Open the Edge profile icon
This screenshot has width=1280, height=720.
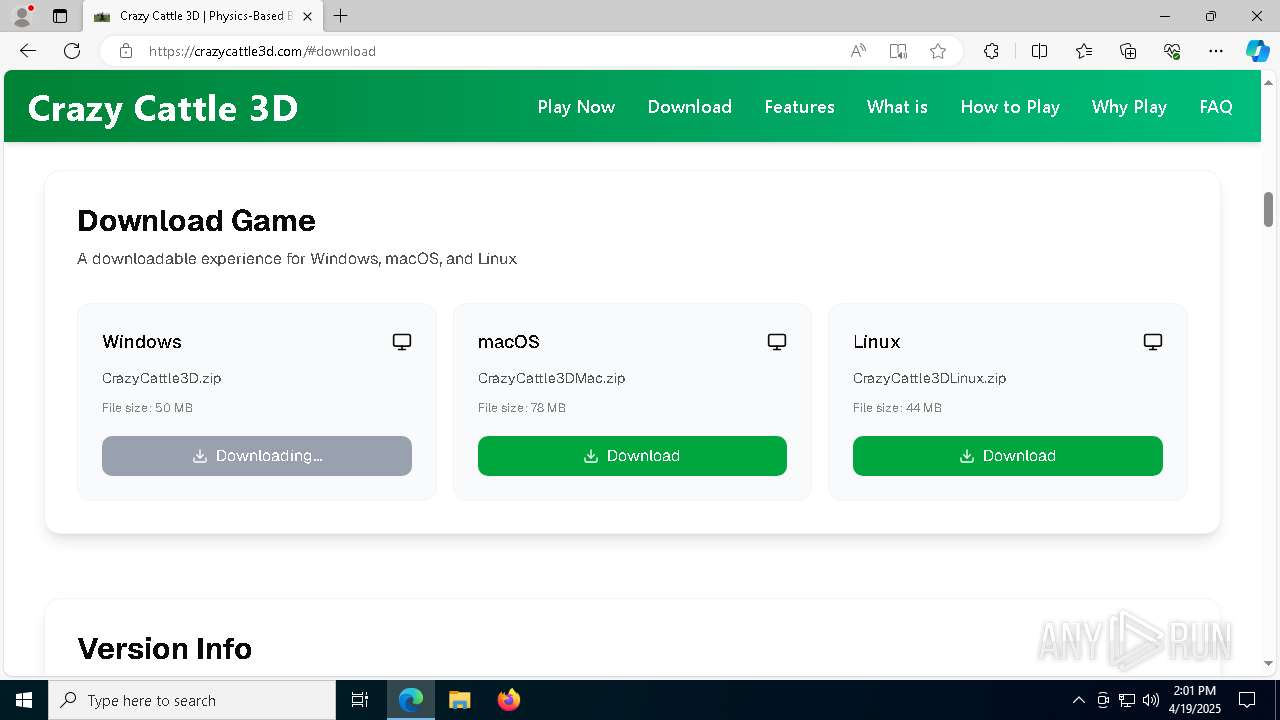point(21,16)
